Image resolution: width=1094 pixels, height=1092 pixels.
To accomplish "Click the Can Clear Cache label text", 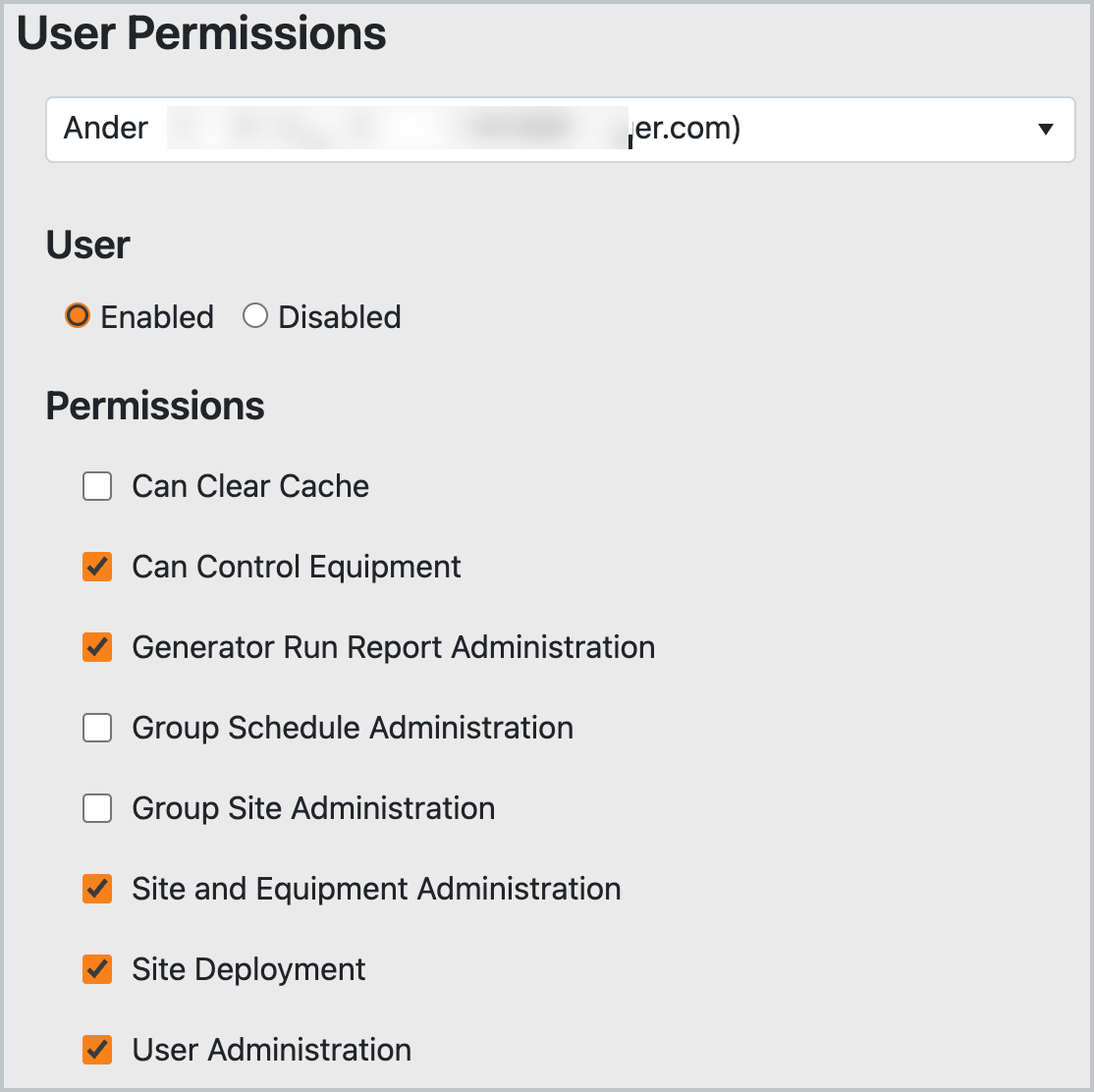I will tap(249, 486).
